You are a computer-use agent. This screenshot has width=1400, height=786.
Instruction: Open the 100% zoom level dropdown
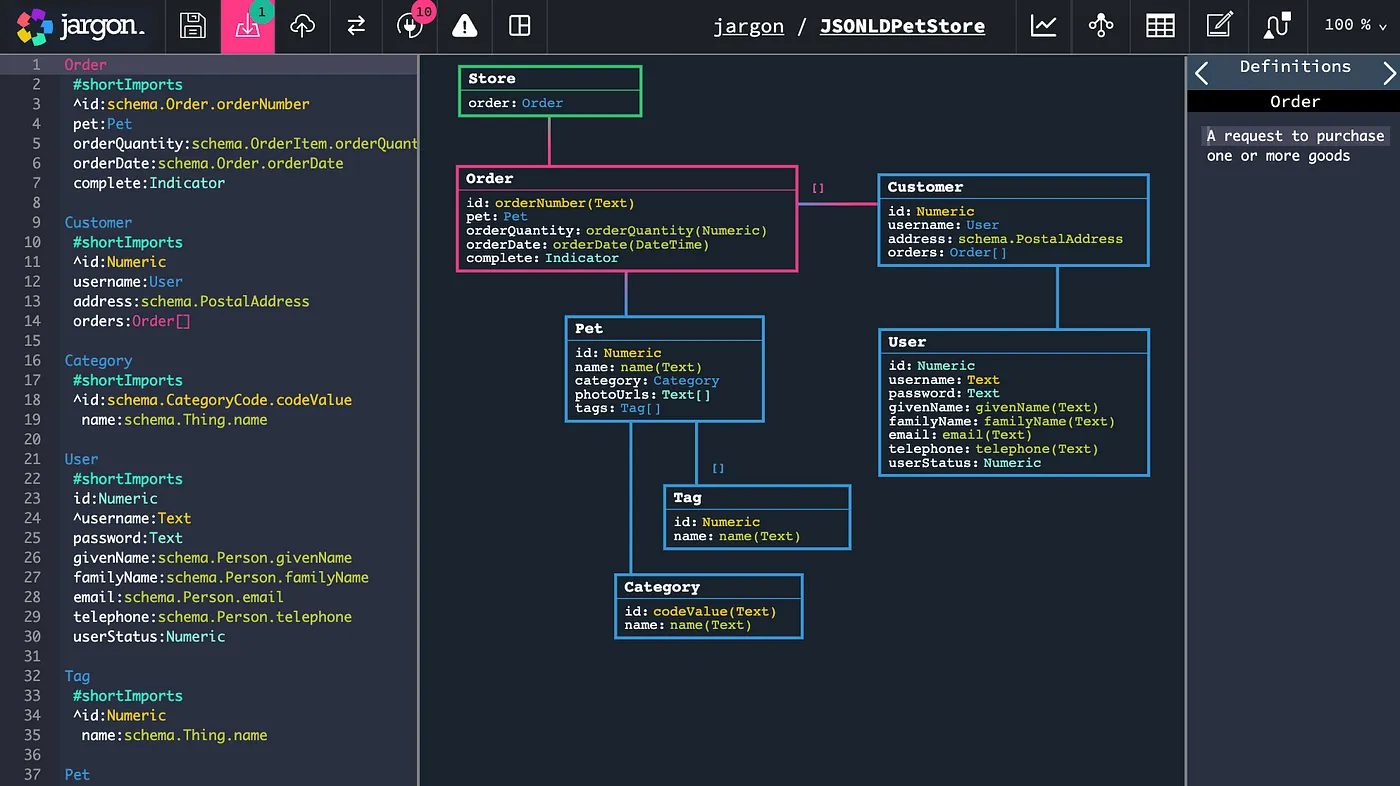[x=1354, y=25]
